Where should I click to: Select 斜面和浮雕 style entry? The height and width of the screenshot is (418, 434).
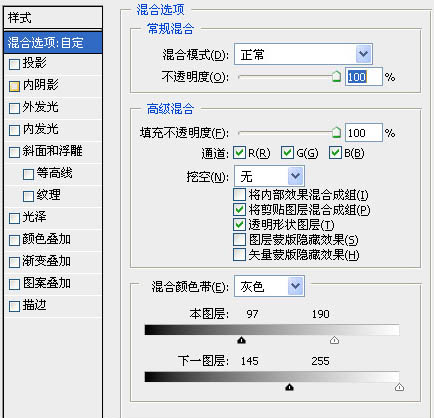53,152
